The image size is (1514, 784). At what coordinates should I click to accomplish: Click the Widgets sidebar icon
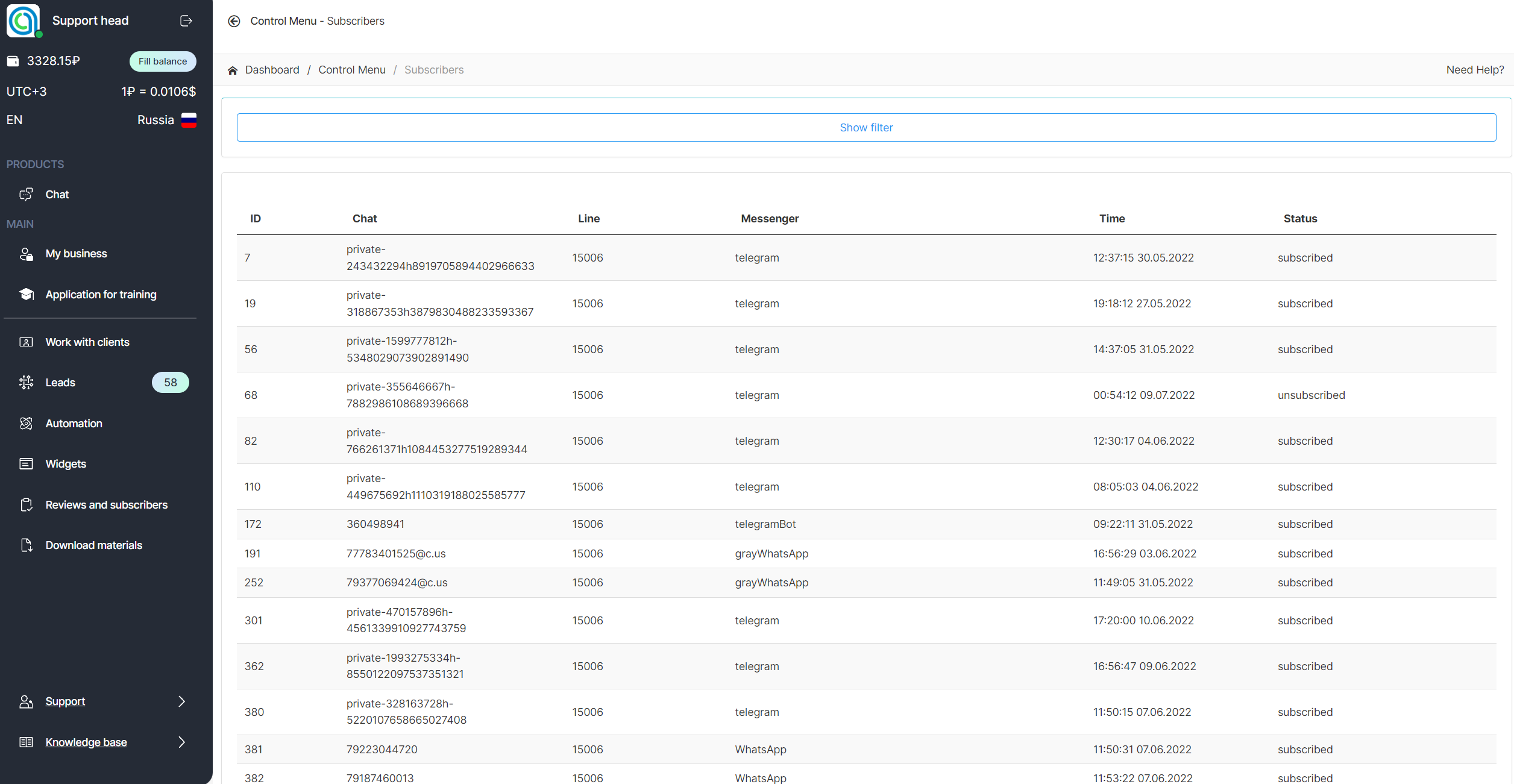tap(26, 463)
